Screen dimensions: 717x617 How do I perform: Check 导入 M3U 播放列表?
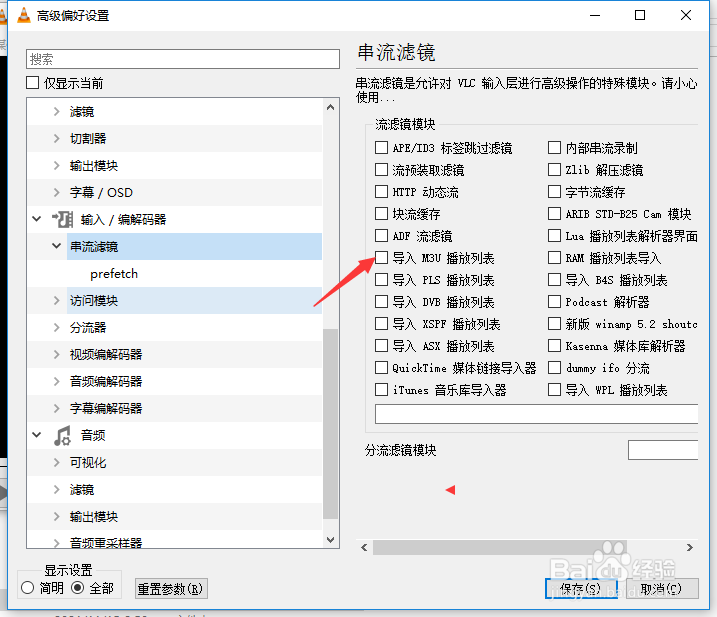click(381, 258)
